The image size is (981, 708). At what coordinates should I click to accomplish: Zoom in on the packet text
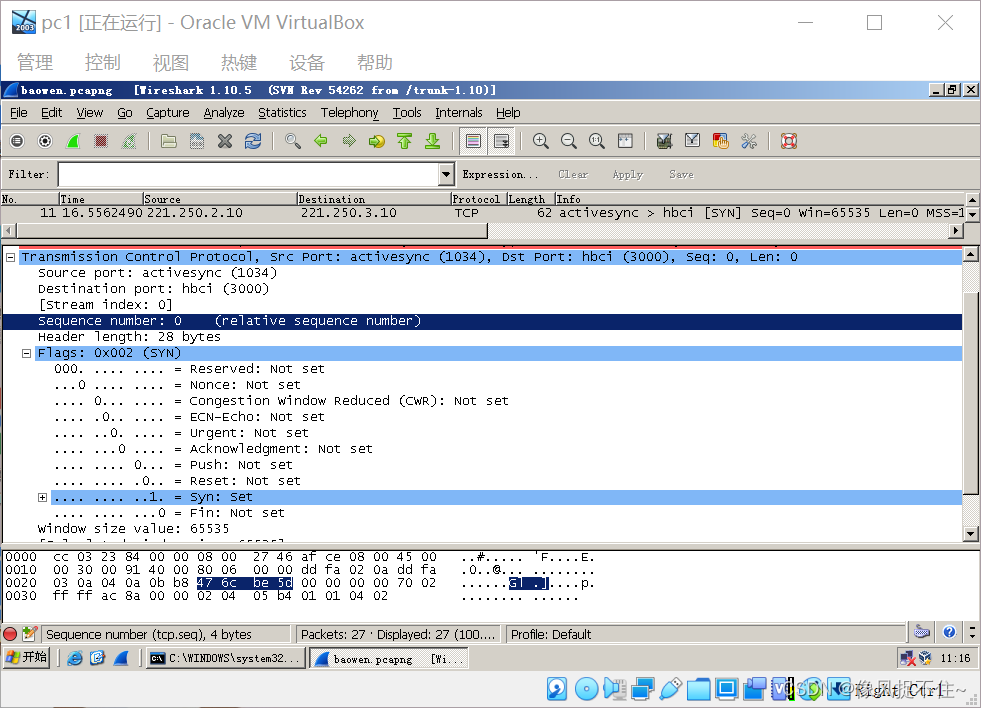(541, 141)
